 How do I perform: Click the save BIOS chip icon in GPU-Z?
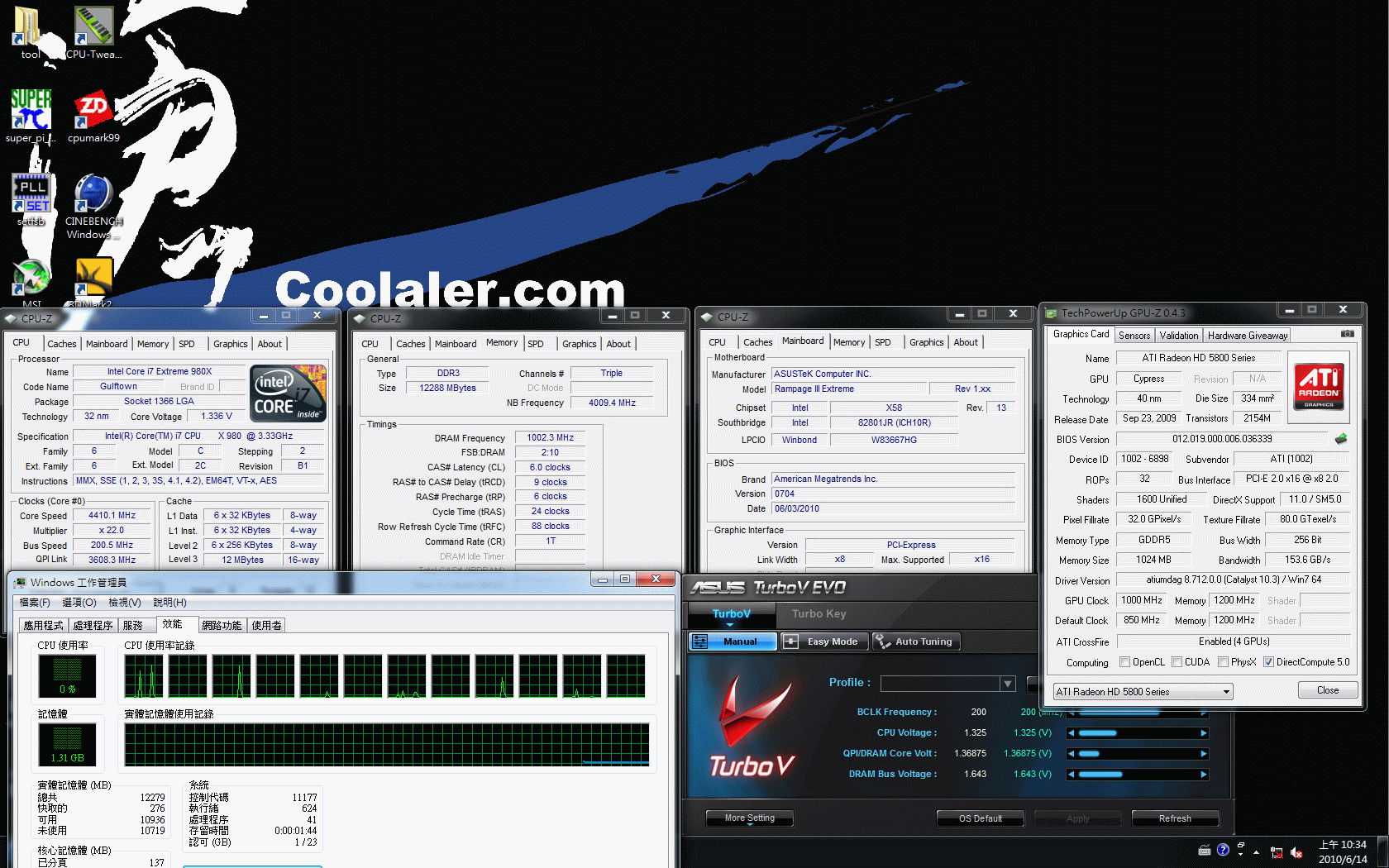tap(1340, 439)
